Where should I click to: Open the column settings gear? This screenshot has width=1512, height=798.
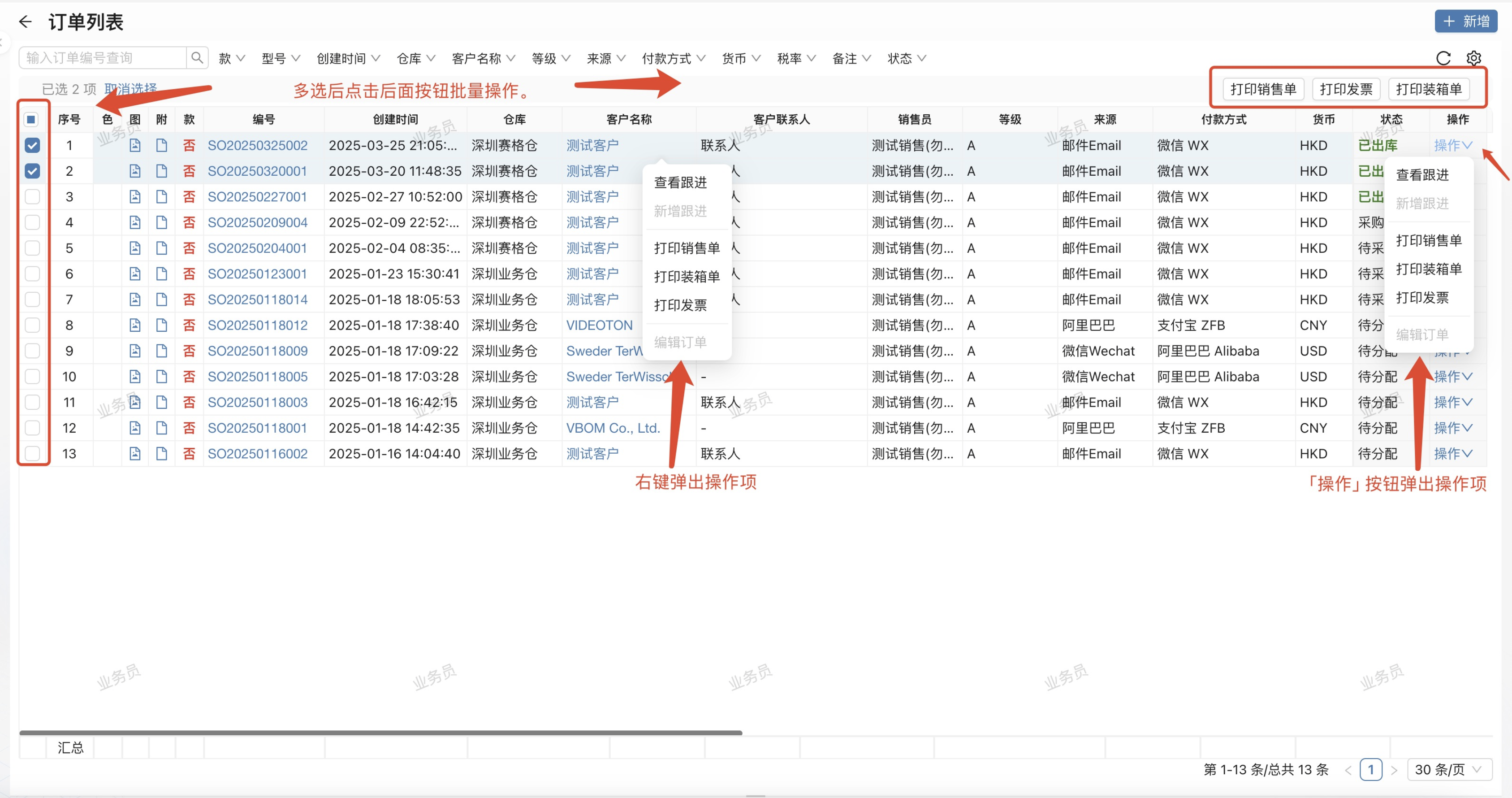click(x=1474, y=58)
